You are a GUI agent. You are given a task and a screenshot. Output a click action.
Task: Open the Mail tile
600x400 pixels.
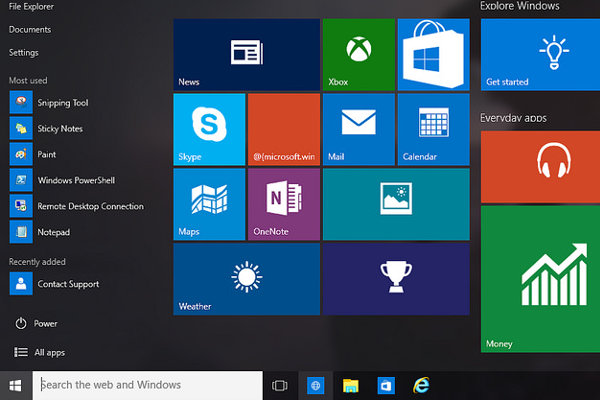click(359, 129)
